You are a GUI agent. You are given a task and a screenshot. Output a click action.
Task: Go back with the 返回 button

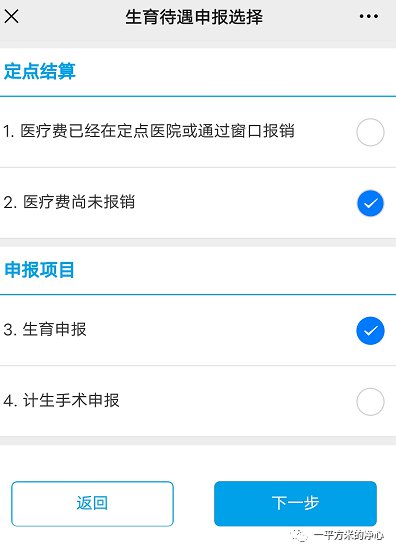click(x=92, y=504)
